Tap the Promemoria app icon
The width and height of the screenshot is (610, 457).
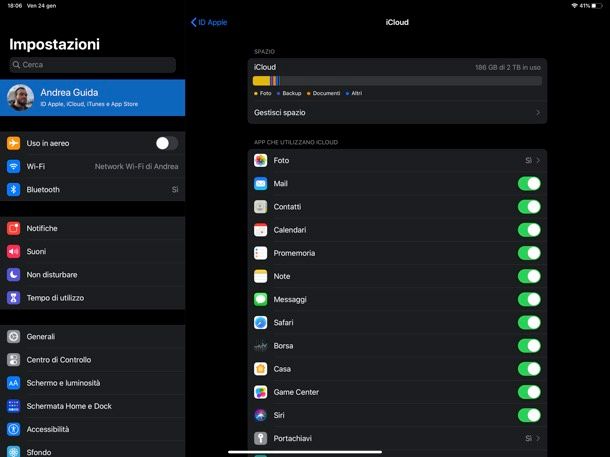click(x=260, y=253)
